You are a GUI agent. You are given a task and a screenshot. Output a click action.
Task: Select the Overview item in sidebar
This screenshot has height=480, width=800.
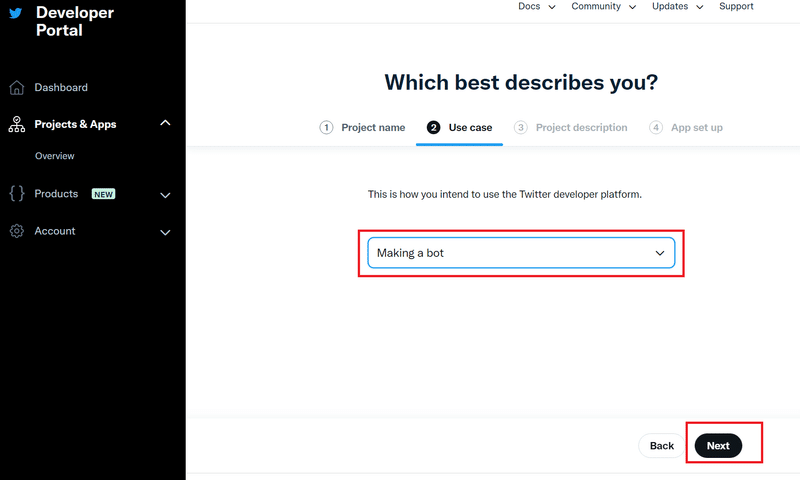(55, 156)
